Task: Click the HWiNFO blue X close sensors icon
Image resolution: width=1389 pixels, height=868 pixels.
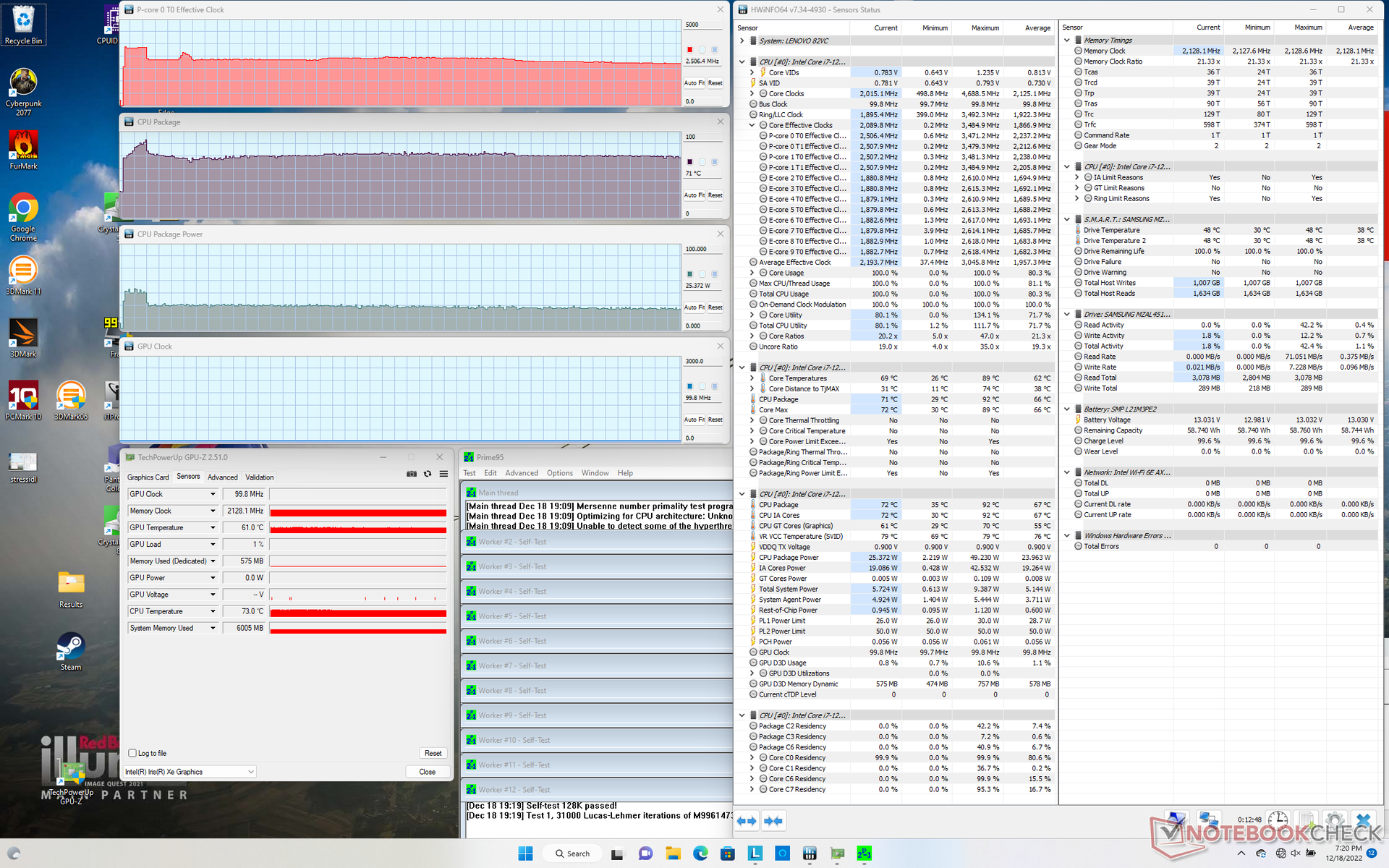Action: tap(1364, 820)
